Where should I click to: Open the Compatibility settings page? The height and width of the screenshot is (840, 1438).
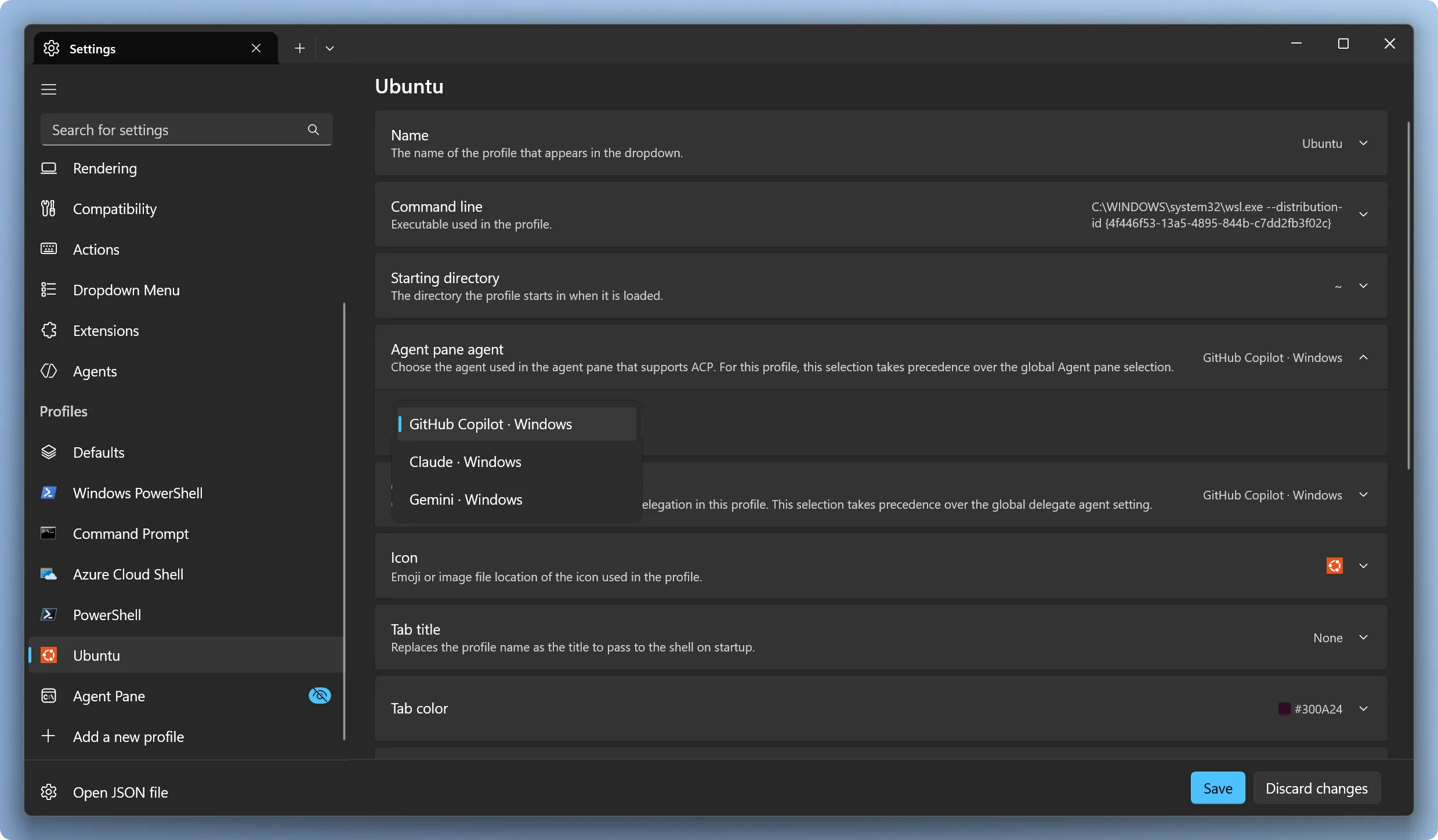pos(186,209)
